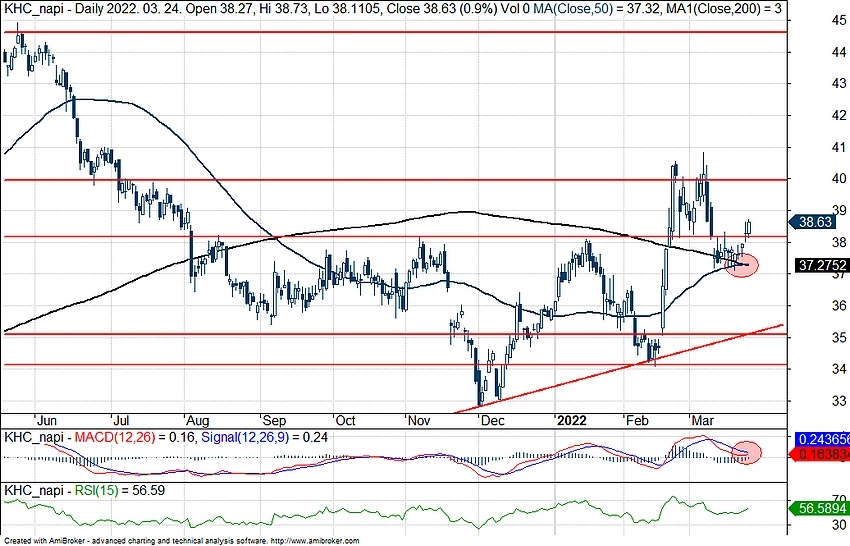Click the 41 price axis label

[839, 147]
